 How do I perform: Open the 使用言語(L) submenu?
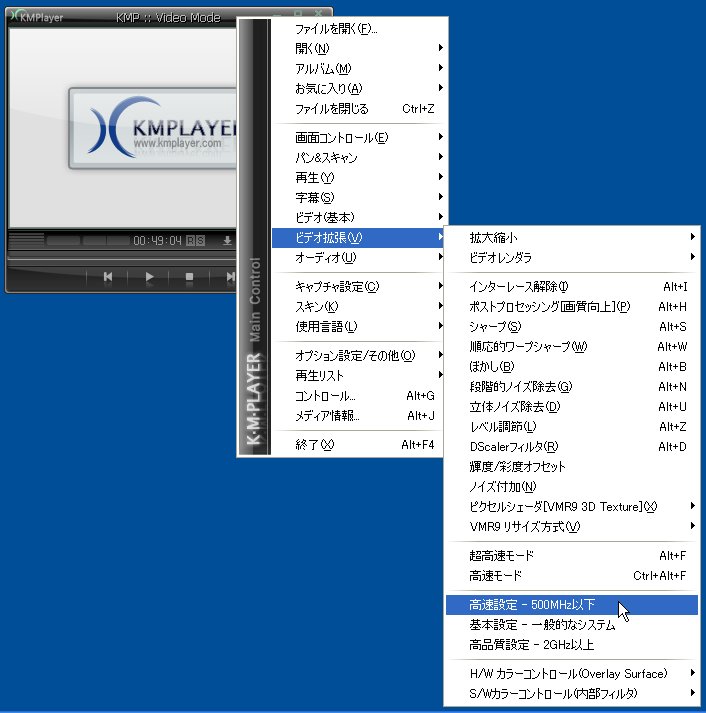[x=360, y=326]
